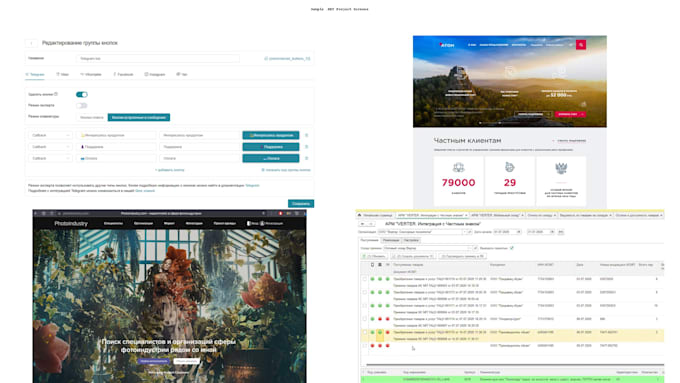This screenshot has width=680, height=383.
Task: Click the Aton logo in the header
Action: [x=447, y=45]
